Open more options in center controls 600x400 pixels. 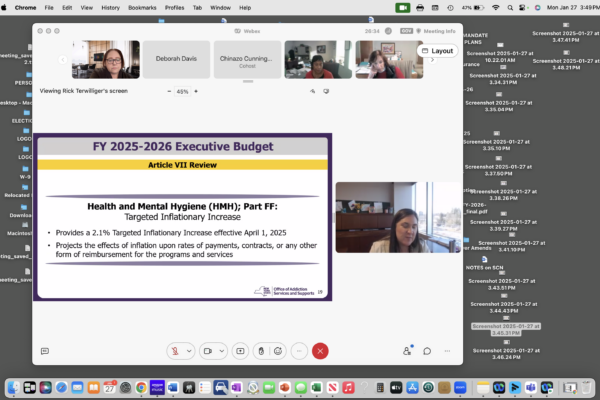299,351
